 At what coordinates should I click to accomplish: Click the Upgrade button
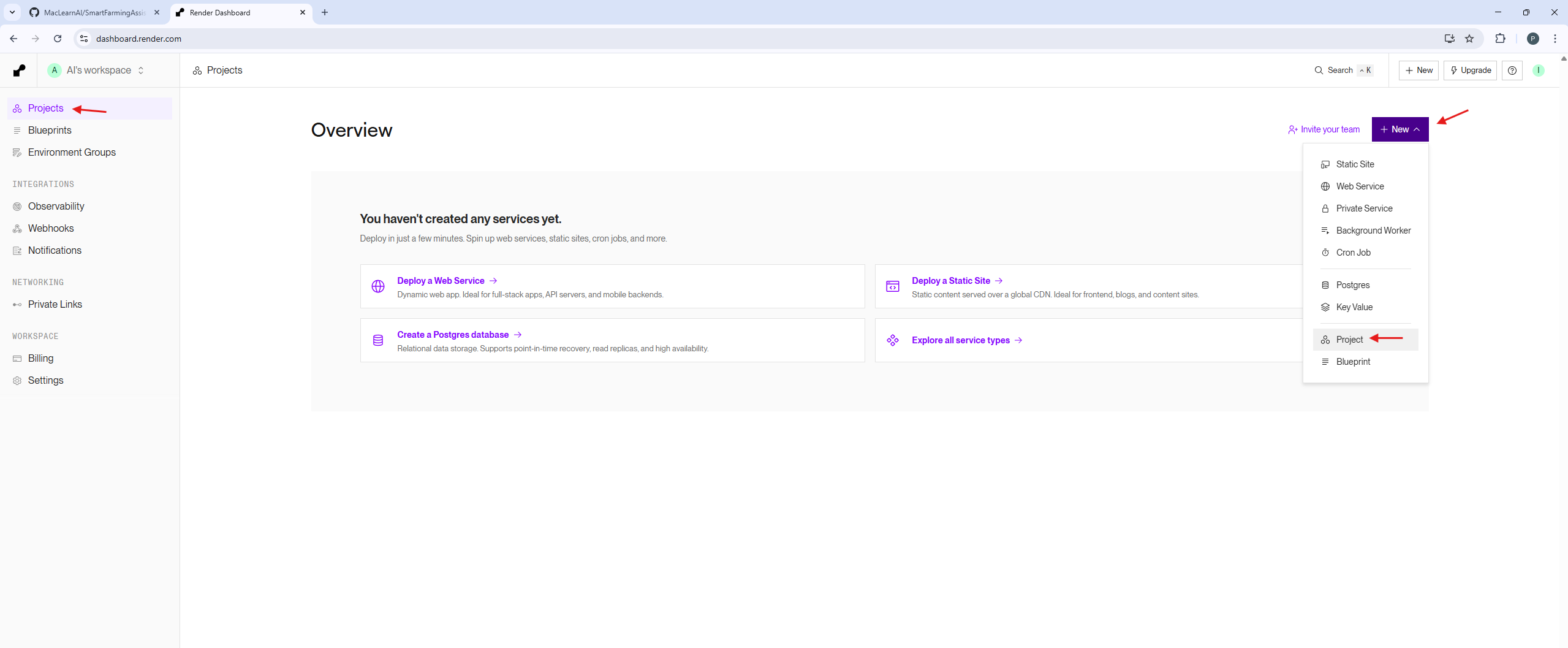click(1470, 71)
